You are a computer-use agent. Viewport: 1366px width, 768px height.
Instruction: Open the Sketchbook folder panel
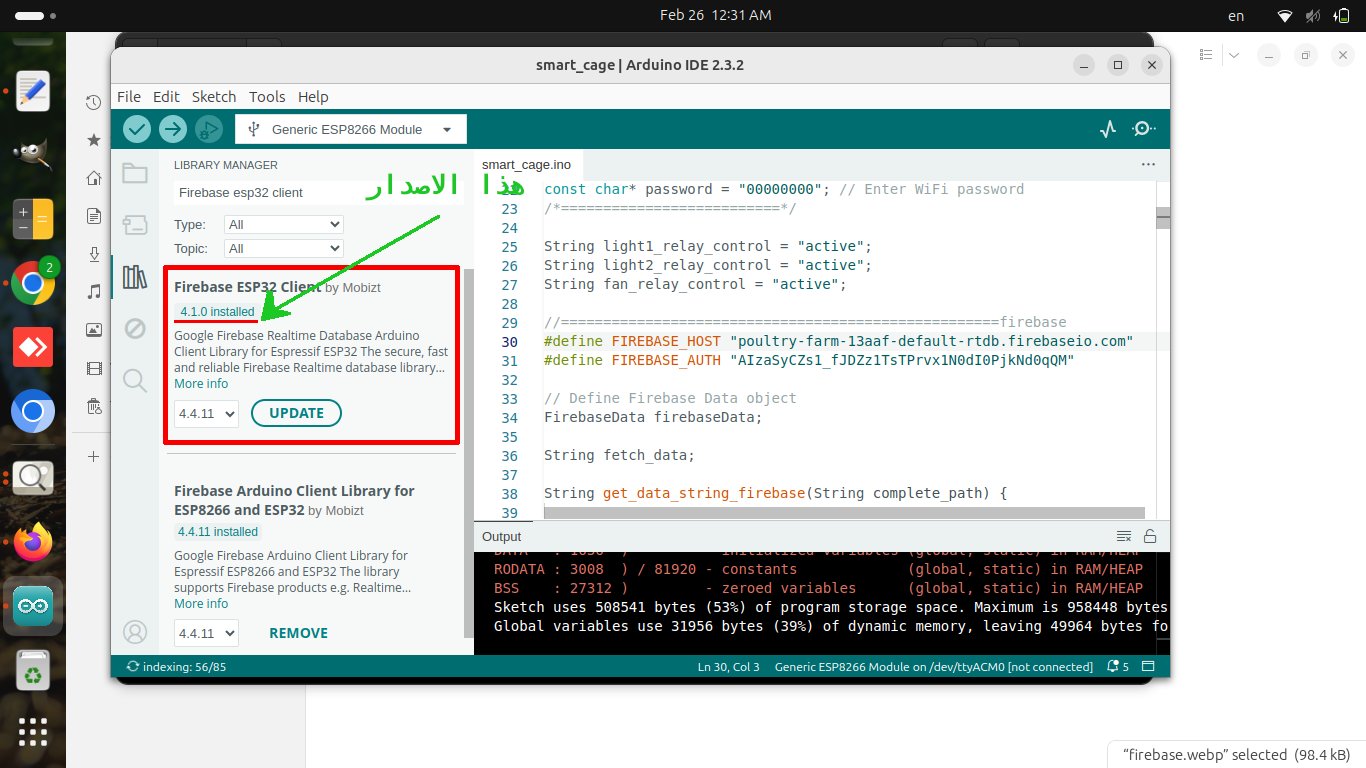click(x=135, y=174)
